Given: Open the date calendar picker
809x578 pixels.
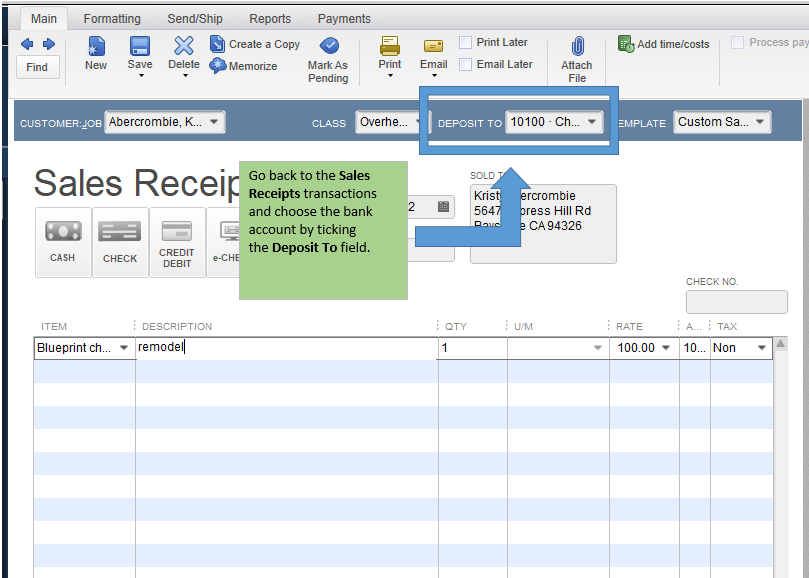Looking at the screenshot, I should (x=443, y=207).
